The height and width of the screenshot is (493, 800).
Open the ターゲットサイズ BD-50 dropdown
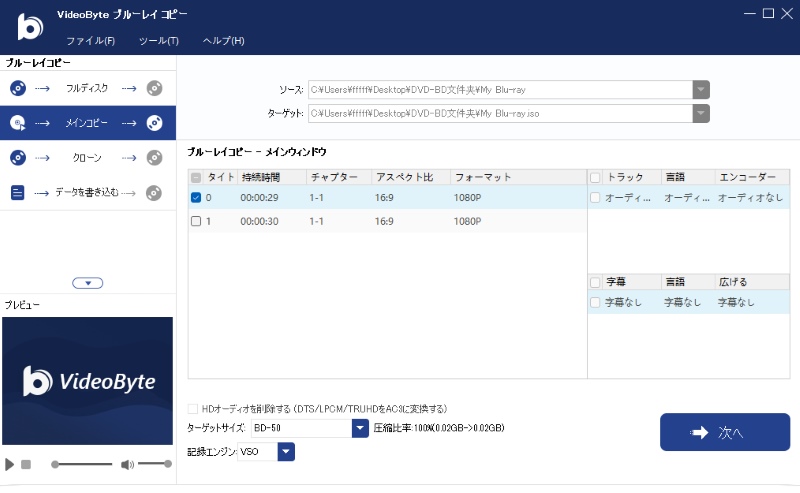coord(360,428)
